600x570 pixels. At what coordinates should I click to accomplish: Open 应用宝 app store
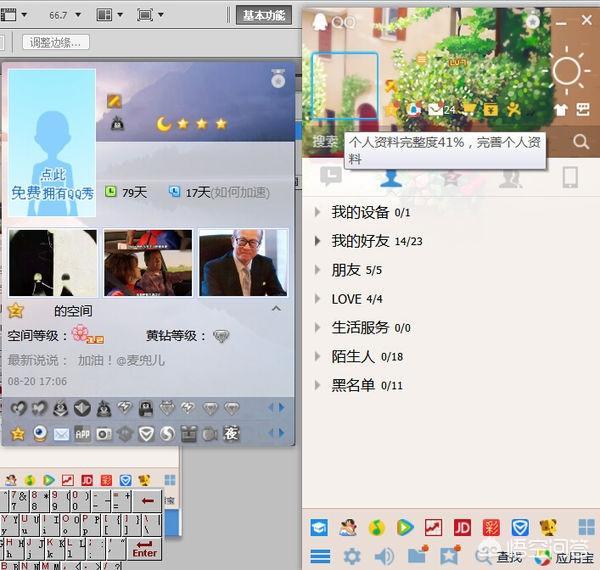point(564,558)
